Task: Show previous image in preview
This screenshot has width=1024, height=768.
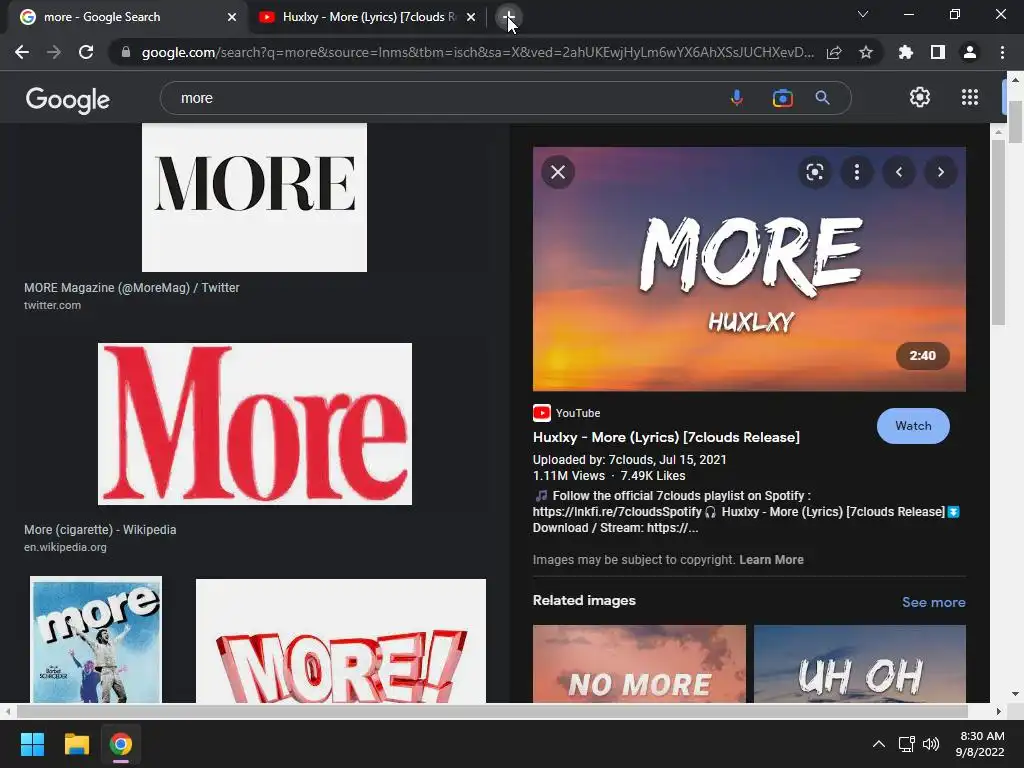Action: click(899, 172)
